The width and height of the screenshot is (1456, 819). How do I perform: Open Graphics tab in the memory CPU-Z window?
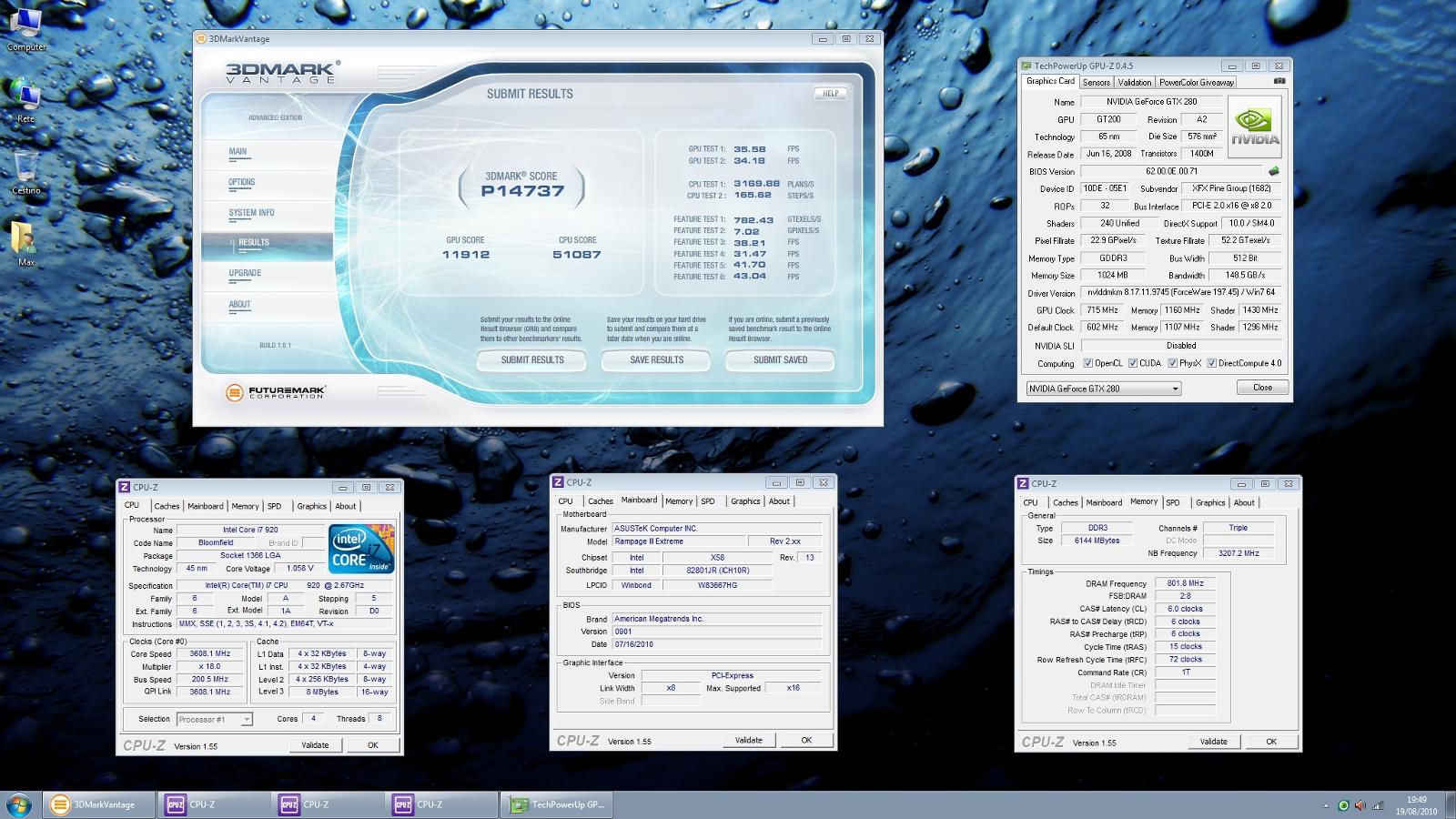click(x=1210, y=502)
